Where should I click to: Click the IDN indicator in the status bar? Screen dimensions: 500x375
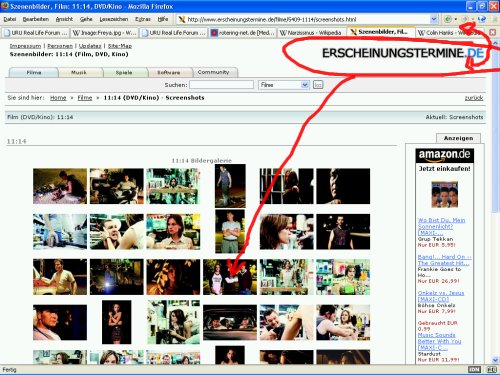pyautogui.click(x=474, y=369)
